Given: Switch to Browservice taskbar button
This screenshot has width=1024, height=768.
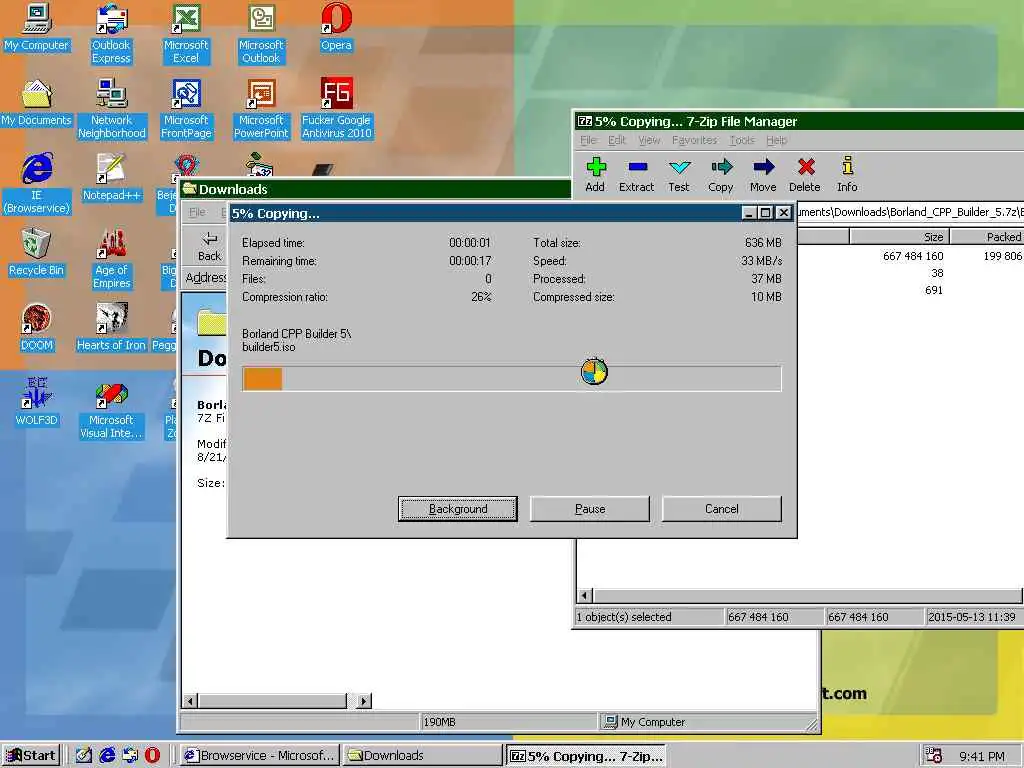Looking at the screenshot, I should [259, 755].
